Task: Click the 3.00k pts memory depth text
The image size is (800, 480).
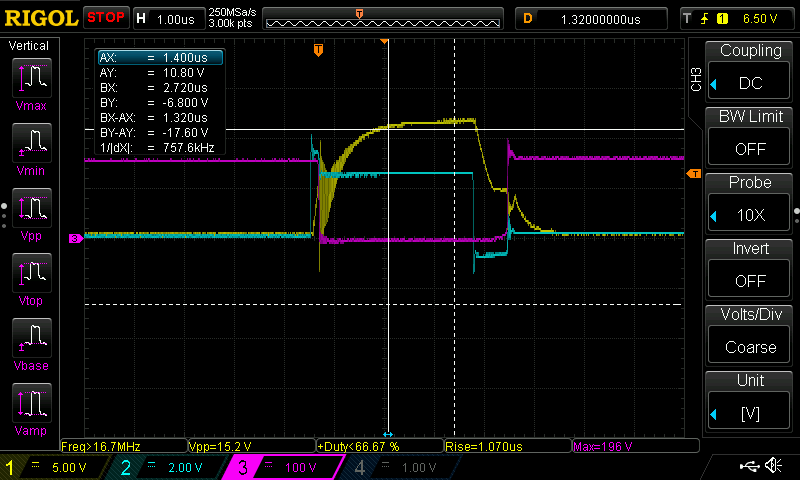Action: tap(231, 23)
